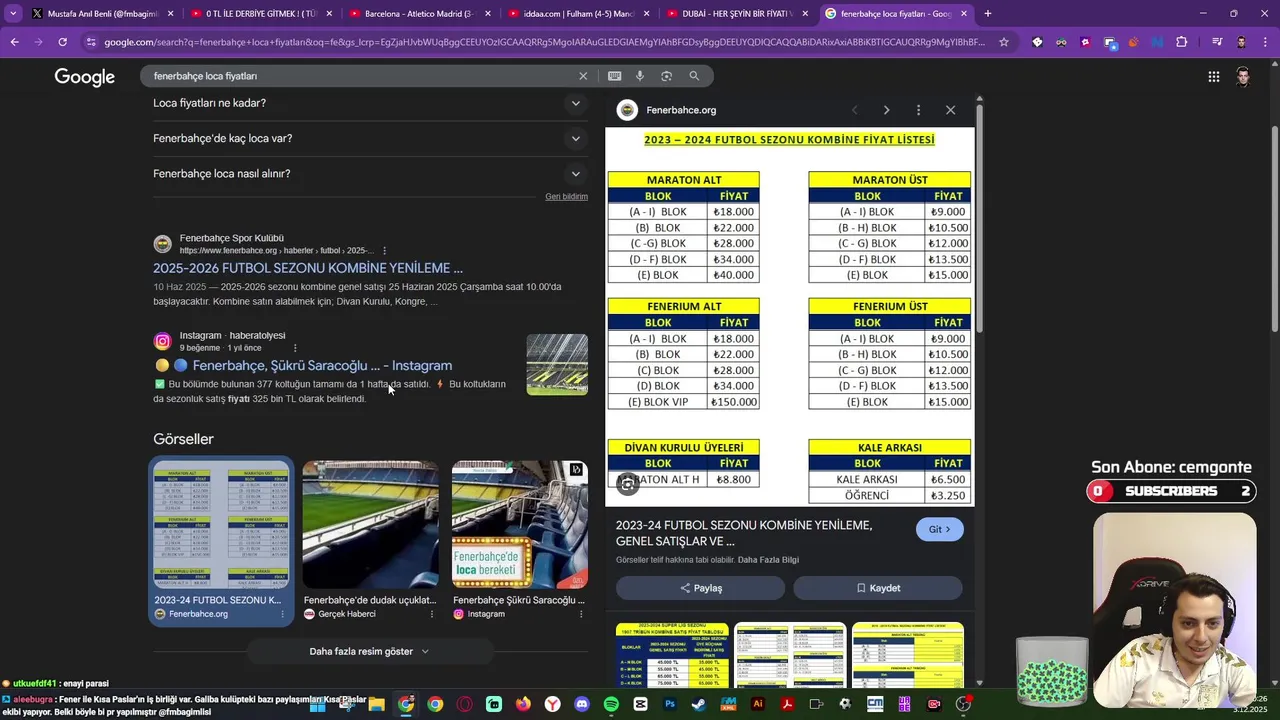Screen dimensions: 1280x720
Task: Open the tab search dropdown in Chrome
Action: click(x=13, y=14)
